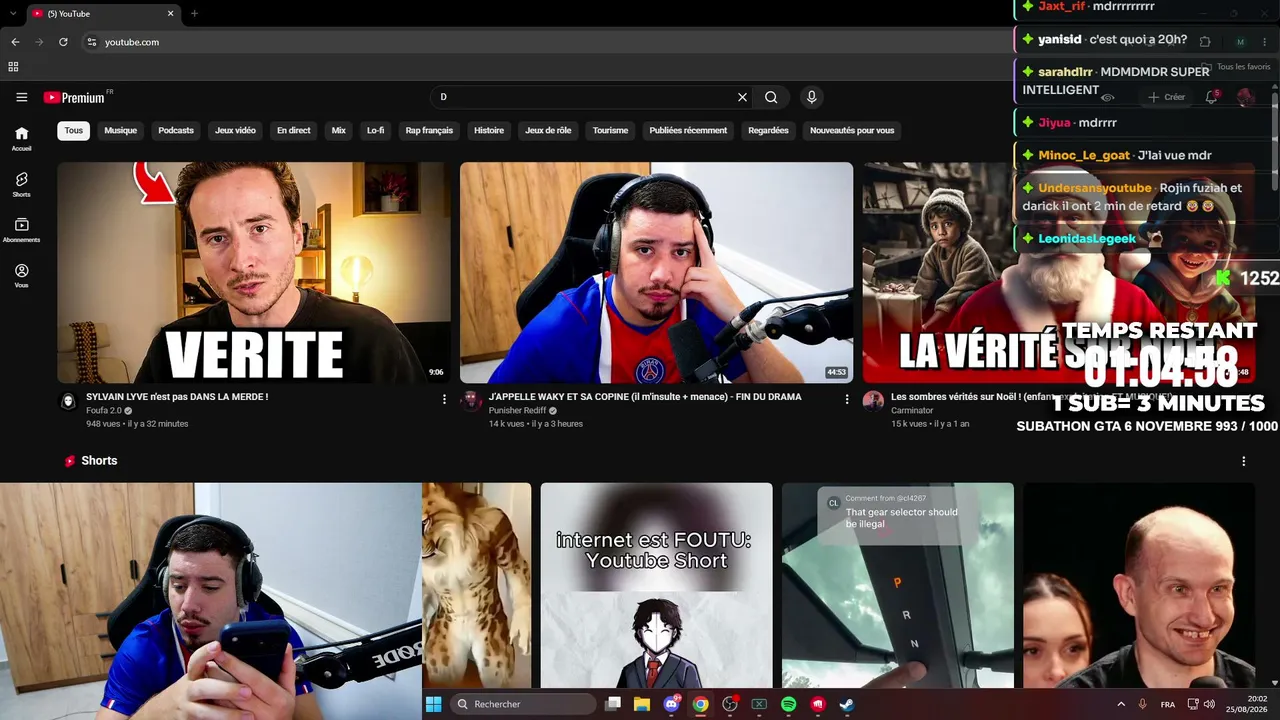Screen dimensions: 1280x720
Task: Clear the YouTube search box
Action: [742, 97]
